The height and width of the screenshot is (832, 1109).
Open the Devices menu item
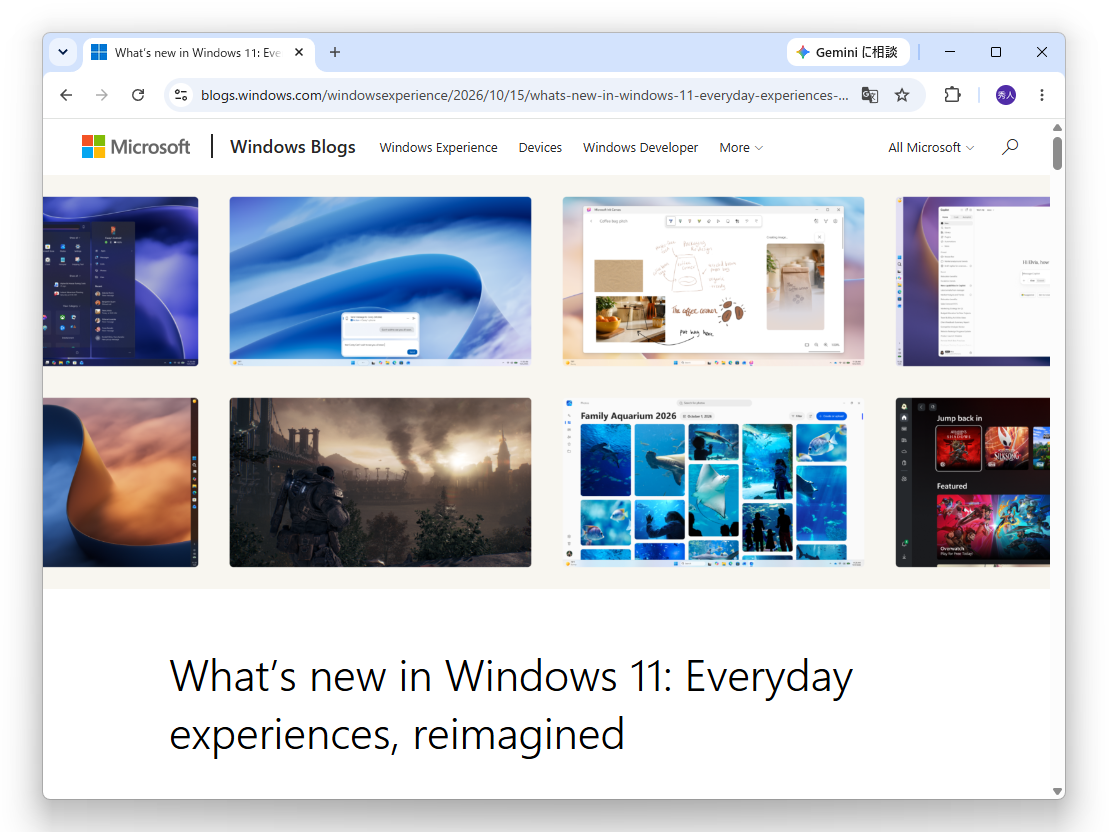540,147
